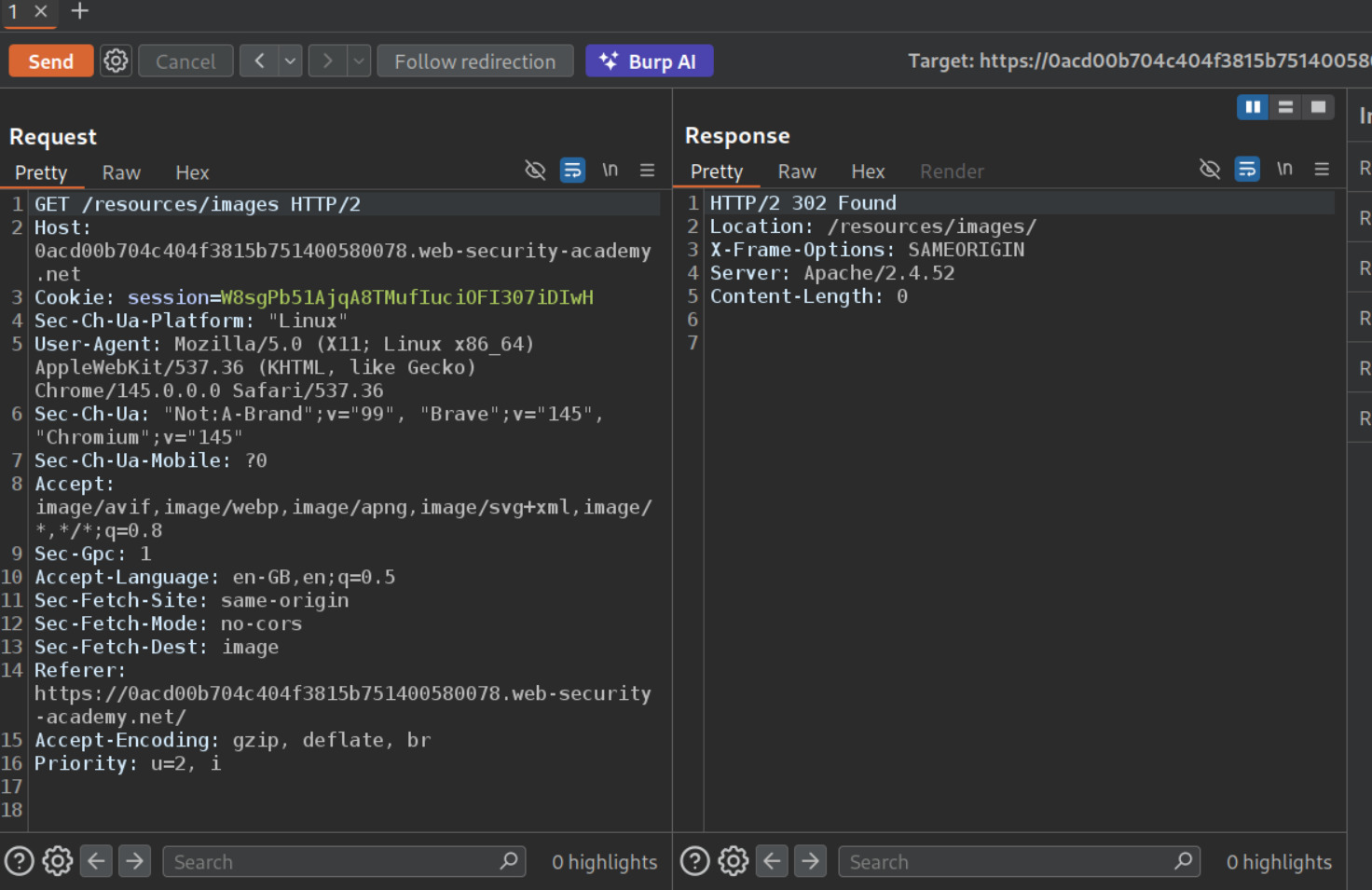Toggle non-printable \n characters in Response
Image resolution: width=1372 pixels, height=890 pixels.
click(1284, 169)
